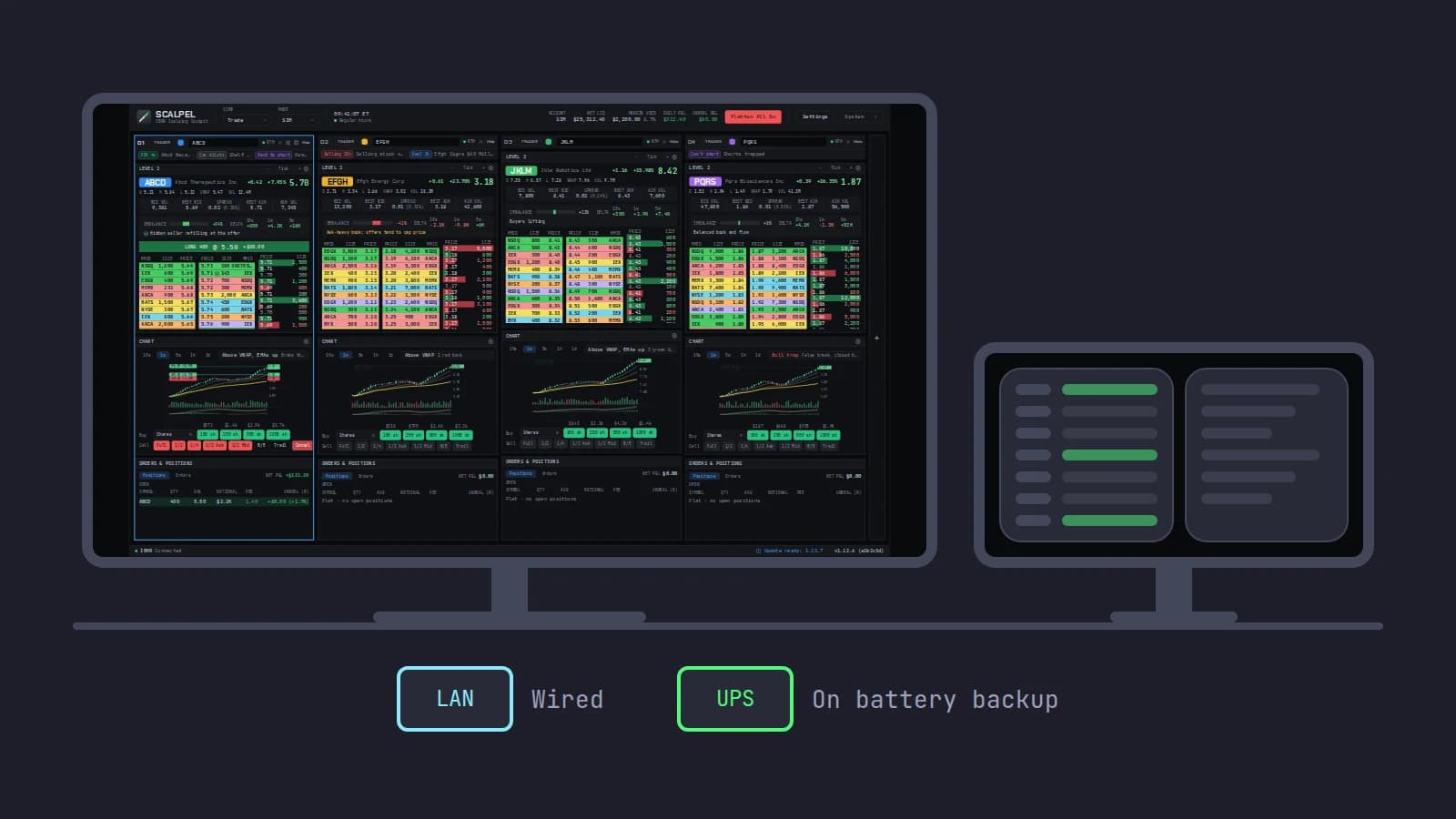Click the yellow color dot in panel 02 header
This screenshot has height=819, width=1456.
pyautogui.click(x=365, y=142)
